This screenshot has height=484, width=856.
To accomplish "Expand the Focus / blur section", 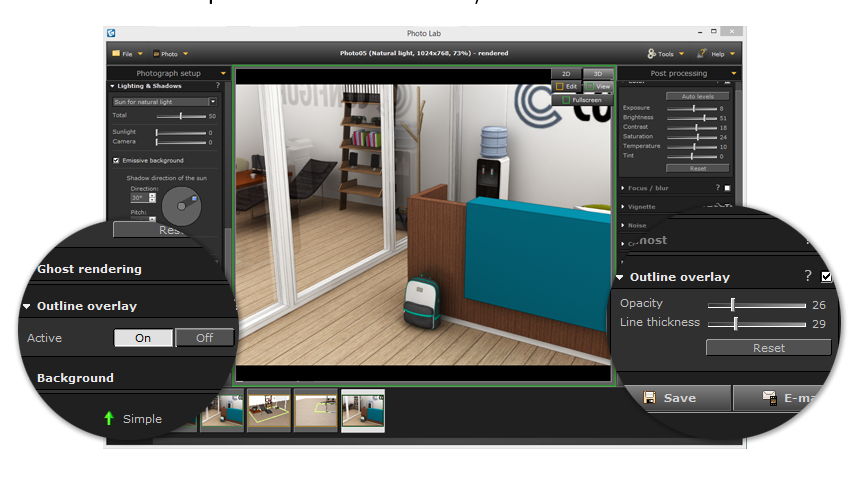I will coord(623,188).
